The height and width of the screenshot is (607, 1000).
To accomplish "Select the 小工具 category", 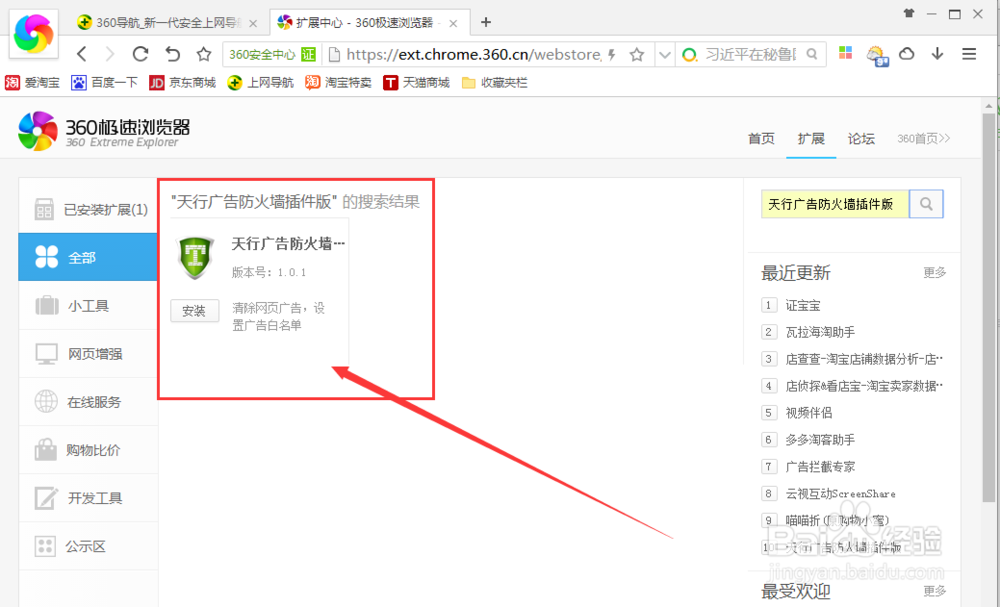I will pos(88,305).
